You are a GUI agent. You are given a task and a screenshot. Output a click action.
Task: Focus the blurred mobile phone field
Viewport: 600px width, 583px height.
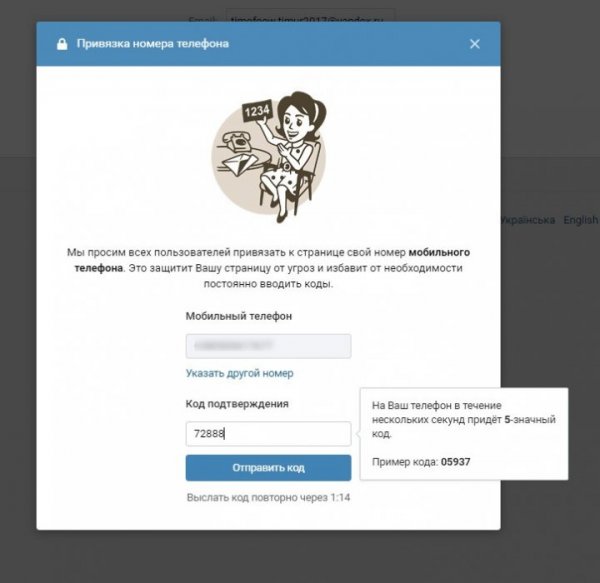point(268,346)
